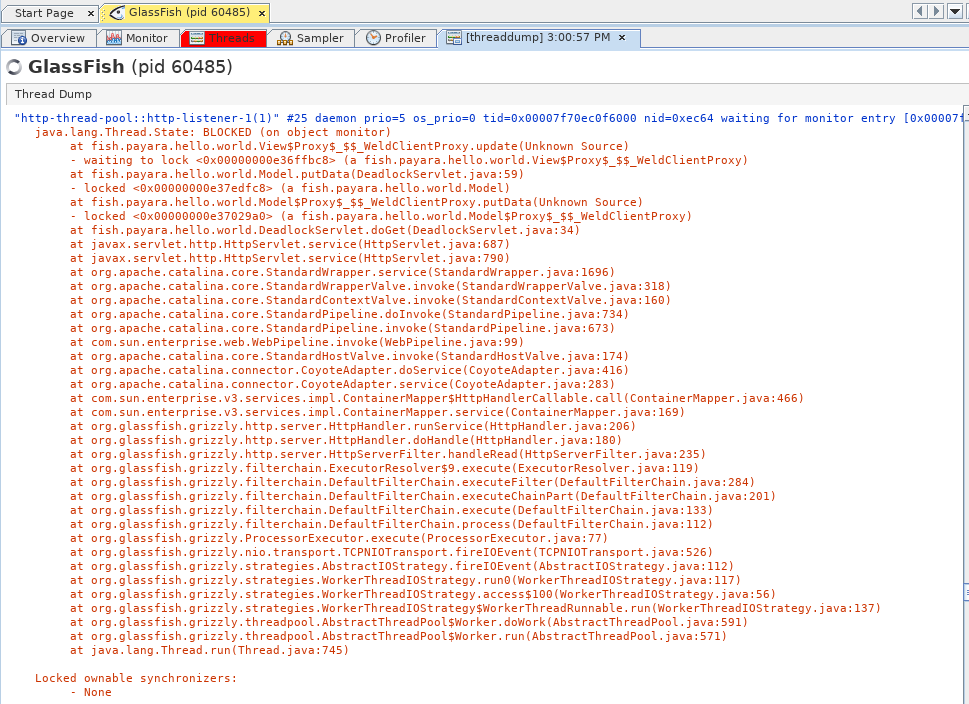Open the document list dropdown arrow
The height and width of the screenshot is (704, 969).
coord(957,11)
